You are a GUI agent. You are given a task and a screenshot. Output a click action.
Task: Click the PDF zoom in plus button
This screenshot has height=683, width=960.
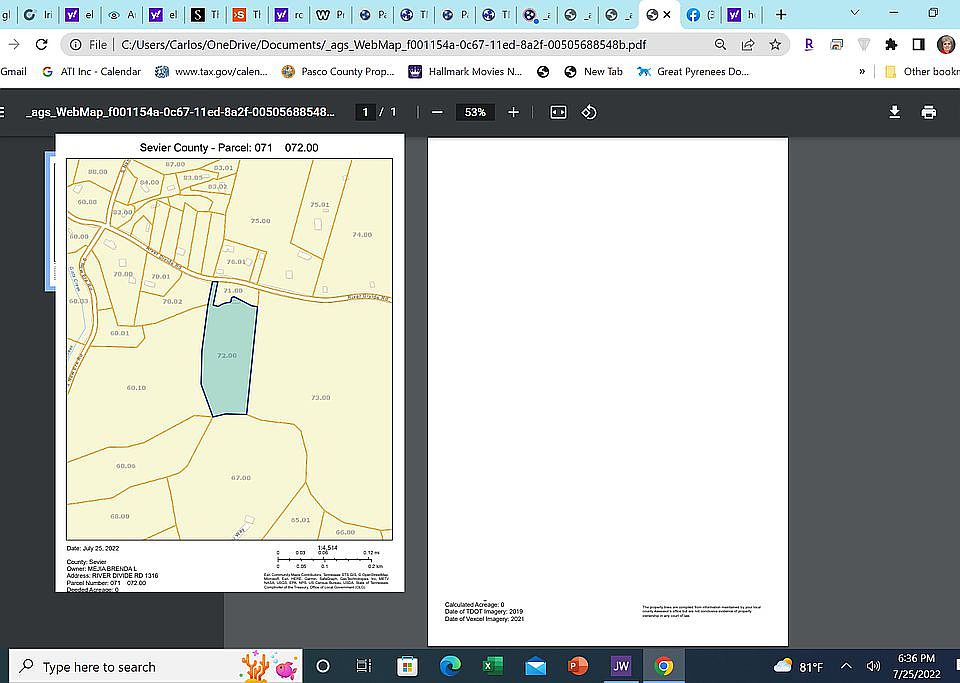513,112
